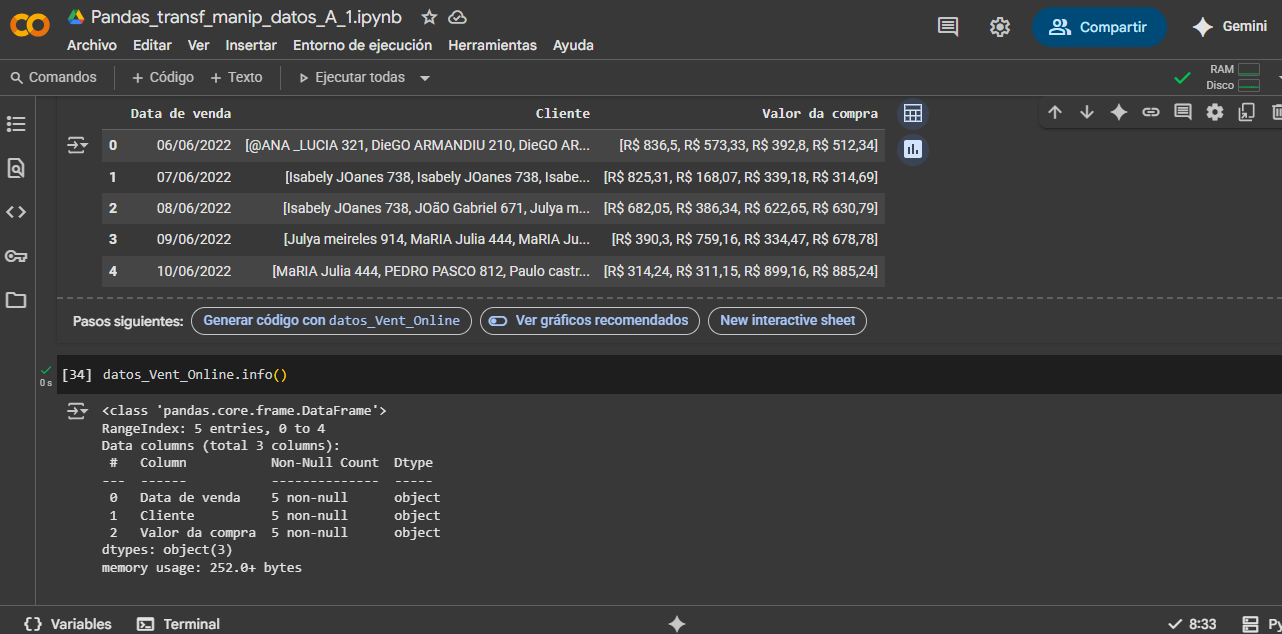
Task: Open the cell editor settings gear
Action: [1215, 112]
